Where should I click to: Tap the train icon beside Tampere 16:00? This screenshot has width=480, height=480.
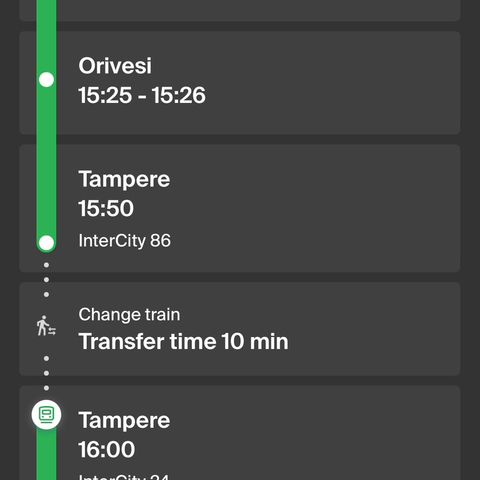46,414
